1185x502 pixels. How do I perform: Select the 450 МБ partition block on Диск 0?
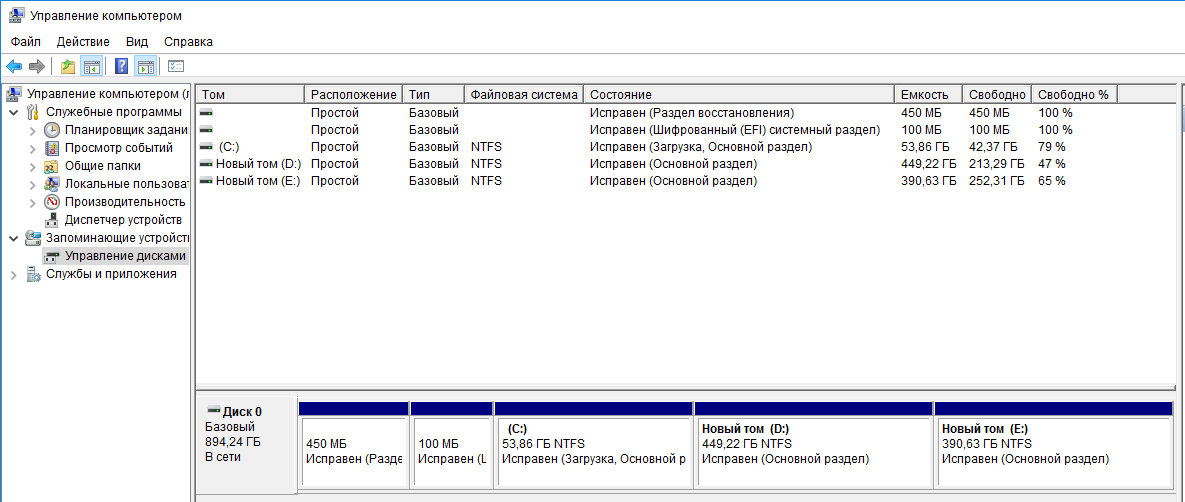(x=354, y=445)
